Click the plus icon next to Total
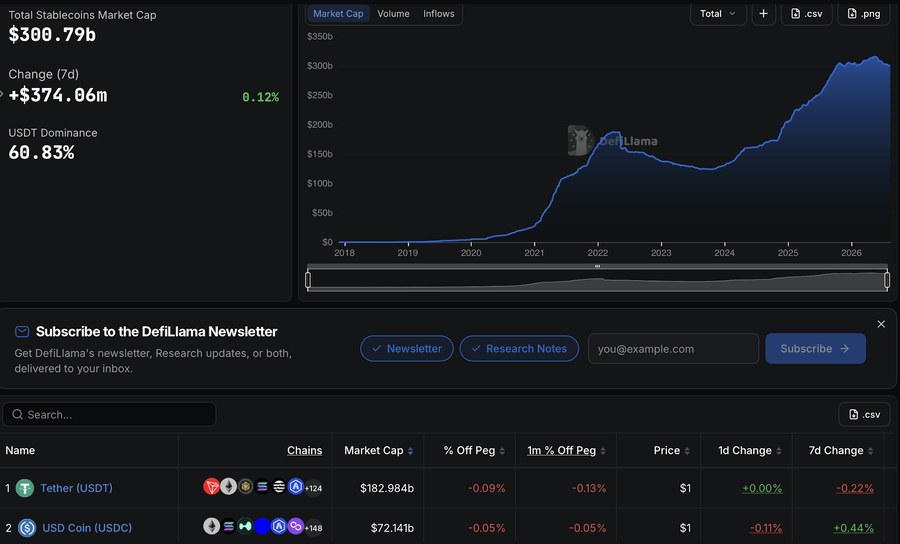The height and width of the screenshot is (544, 900). click(x=763, y=14)
